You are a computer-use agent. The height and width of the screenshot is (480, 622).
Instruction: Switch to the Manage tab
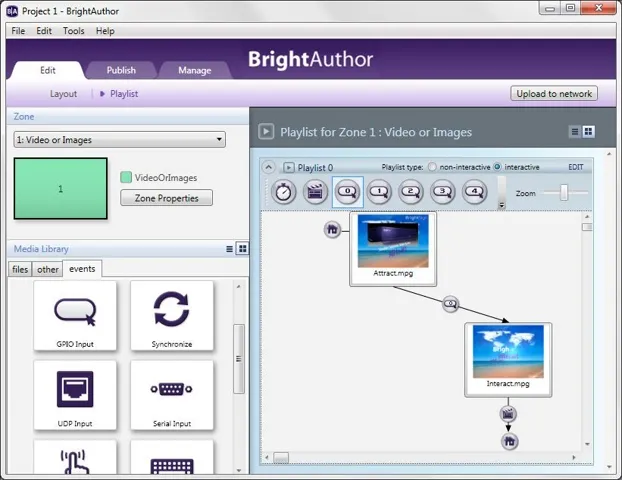(194, 70)
